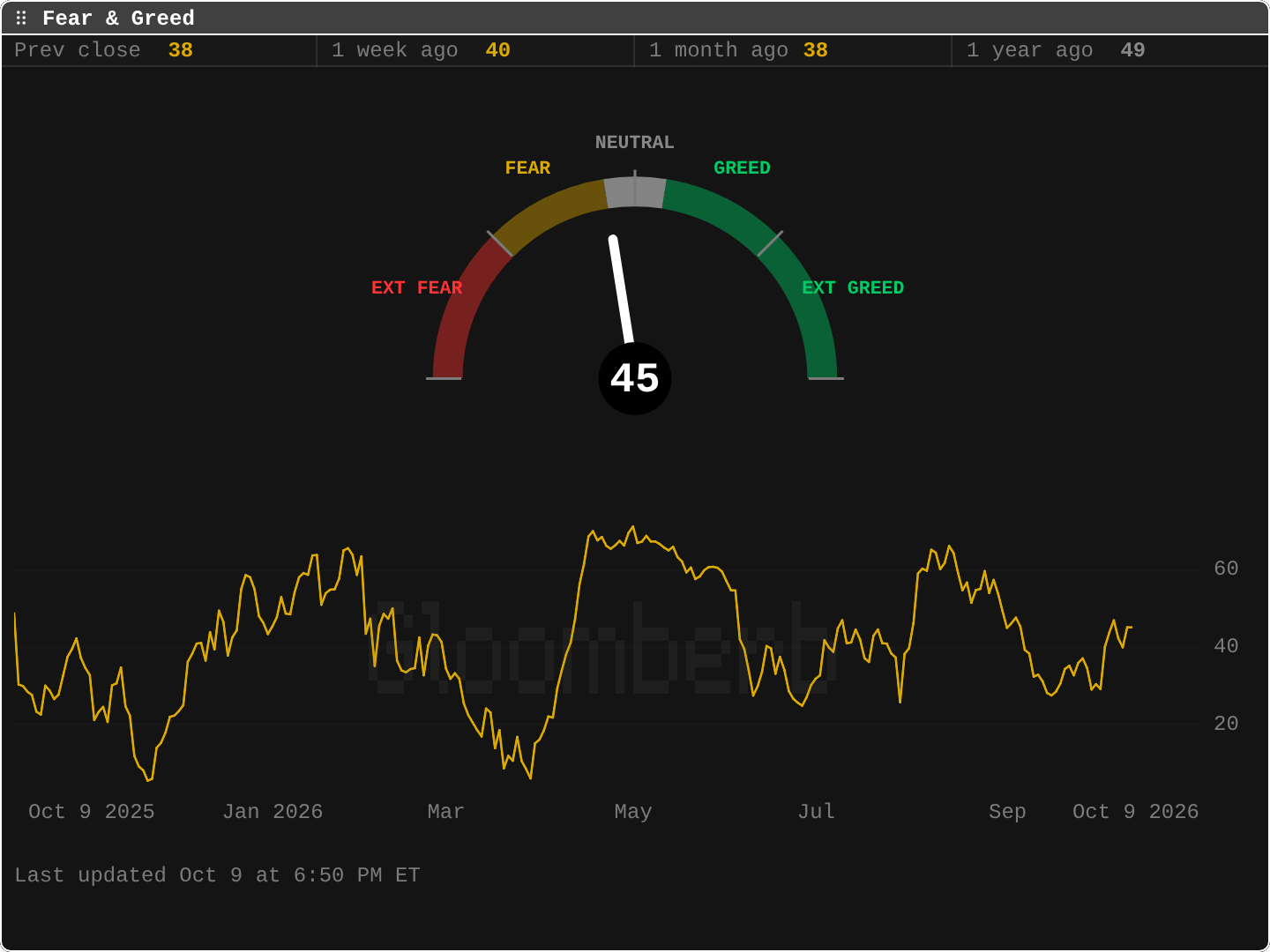Click the gray neutral gauge segment
1270x952 pixels.
pyautogui.click(x=635, y=192)
